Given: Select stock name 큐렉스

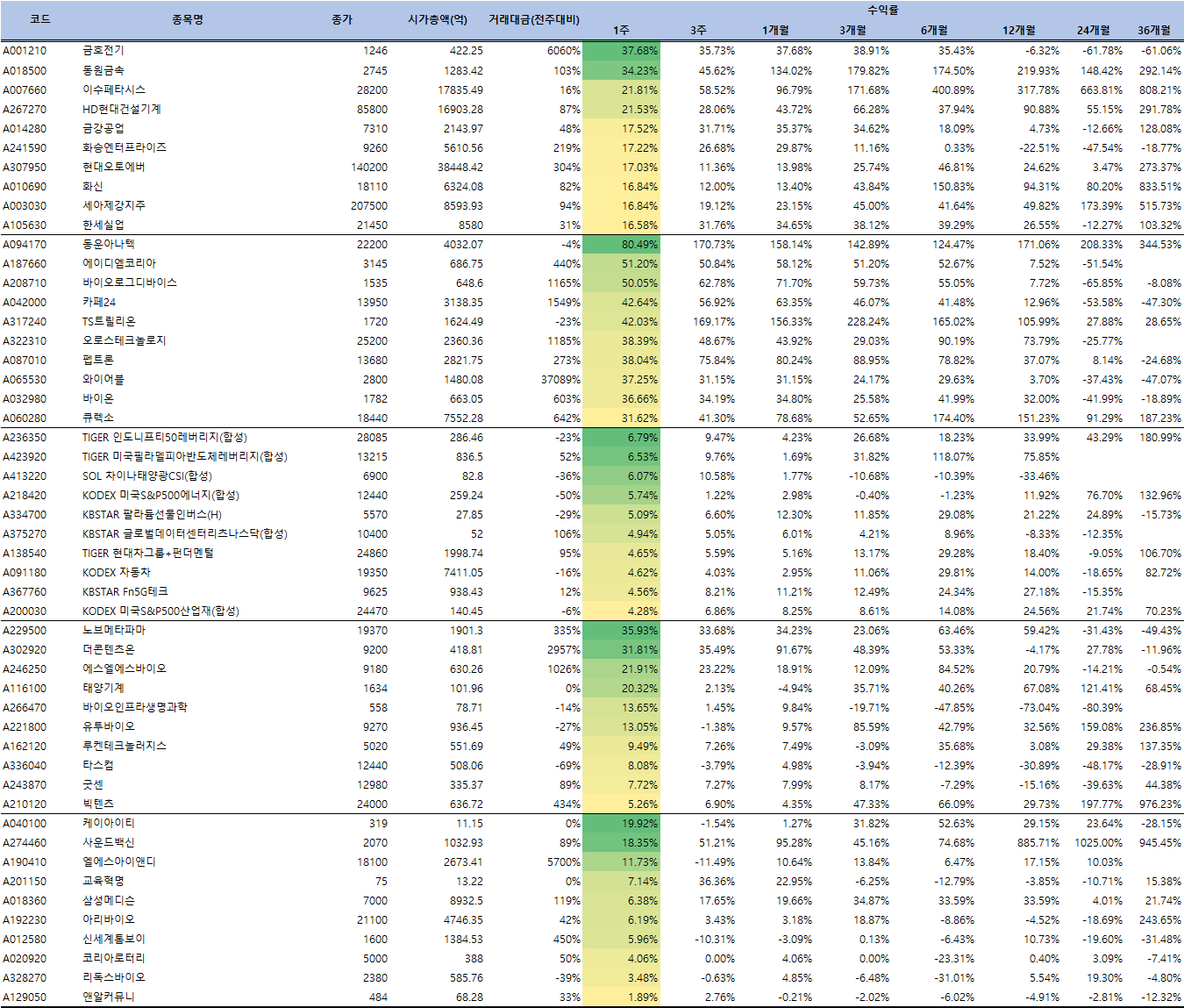Looking at the screenshot, I should [98, 418].
